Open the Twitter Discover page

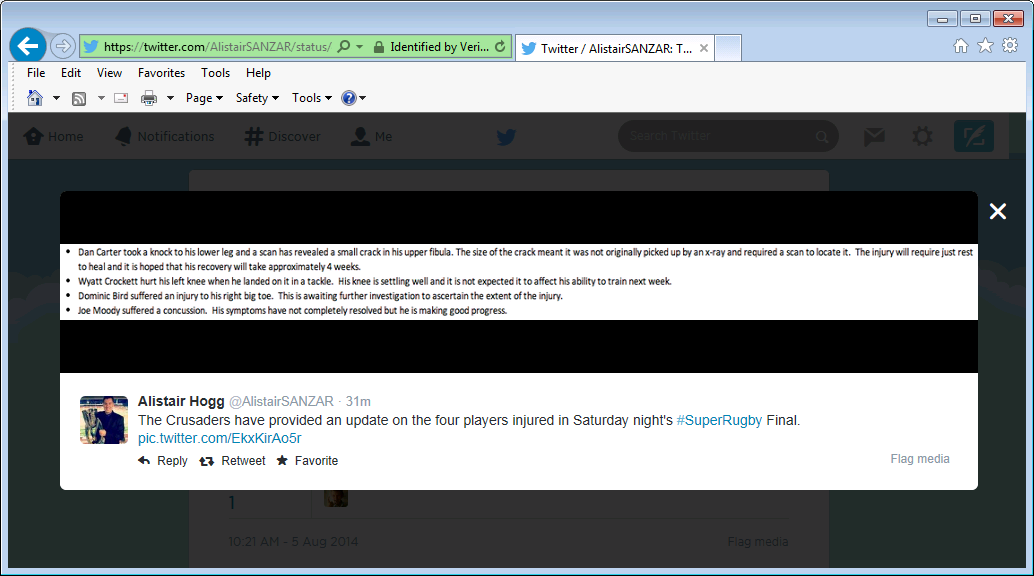282,137
